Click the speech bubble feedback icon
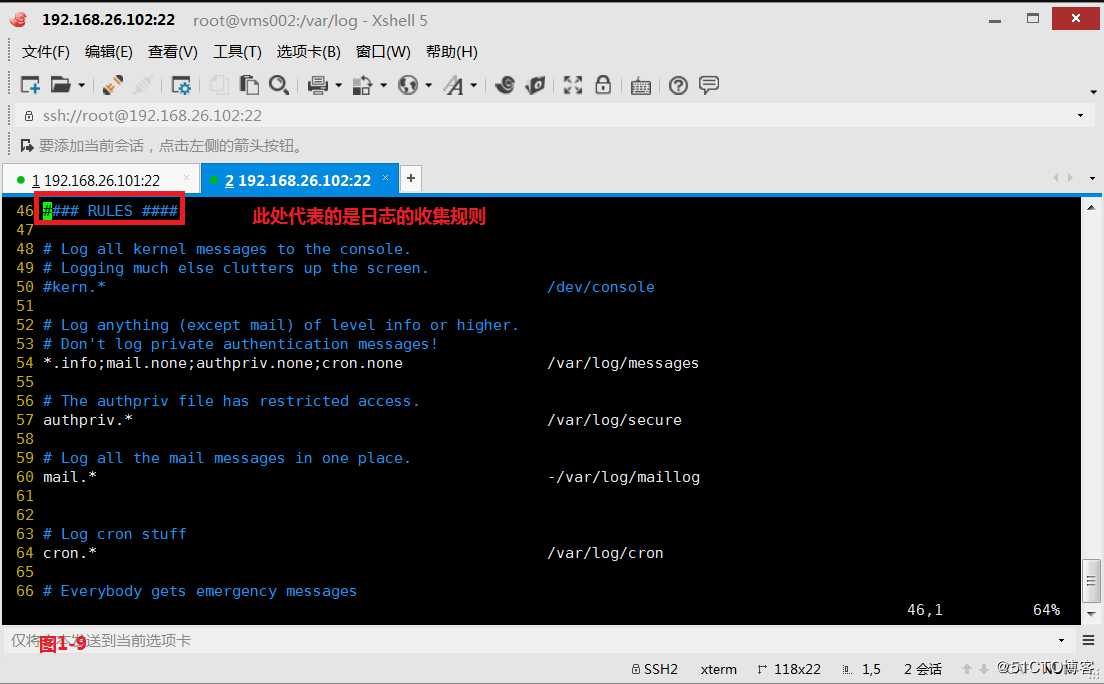Screen dimensions: 1104x684 coord(709,85)
